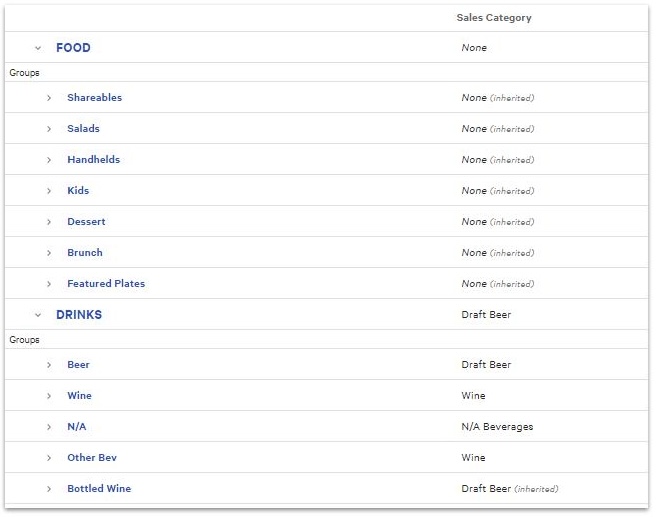This screenshot has width=657, height=517.
Task: Expand the Dessert group arrow
Action: pyautogui.click(x=49, y=222)
